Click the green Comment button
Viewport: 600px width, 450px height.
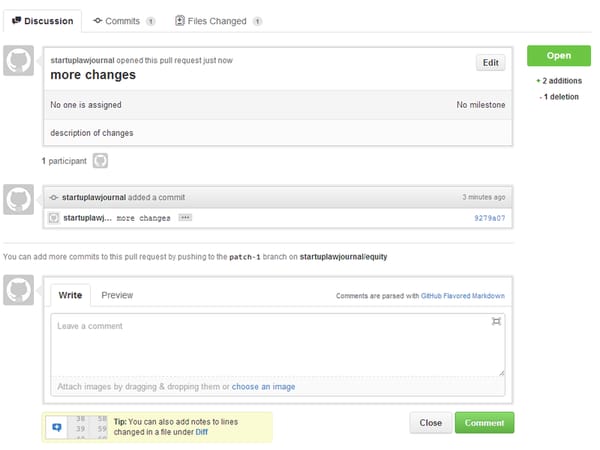(484, 422)
